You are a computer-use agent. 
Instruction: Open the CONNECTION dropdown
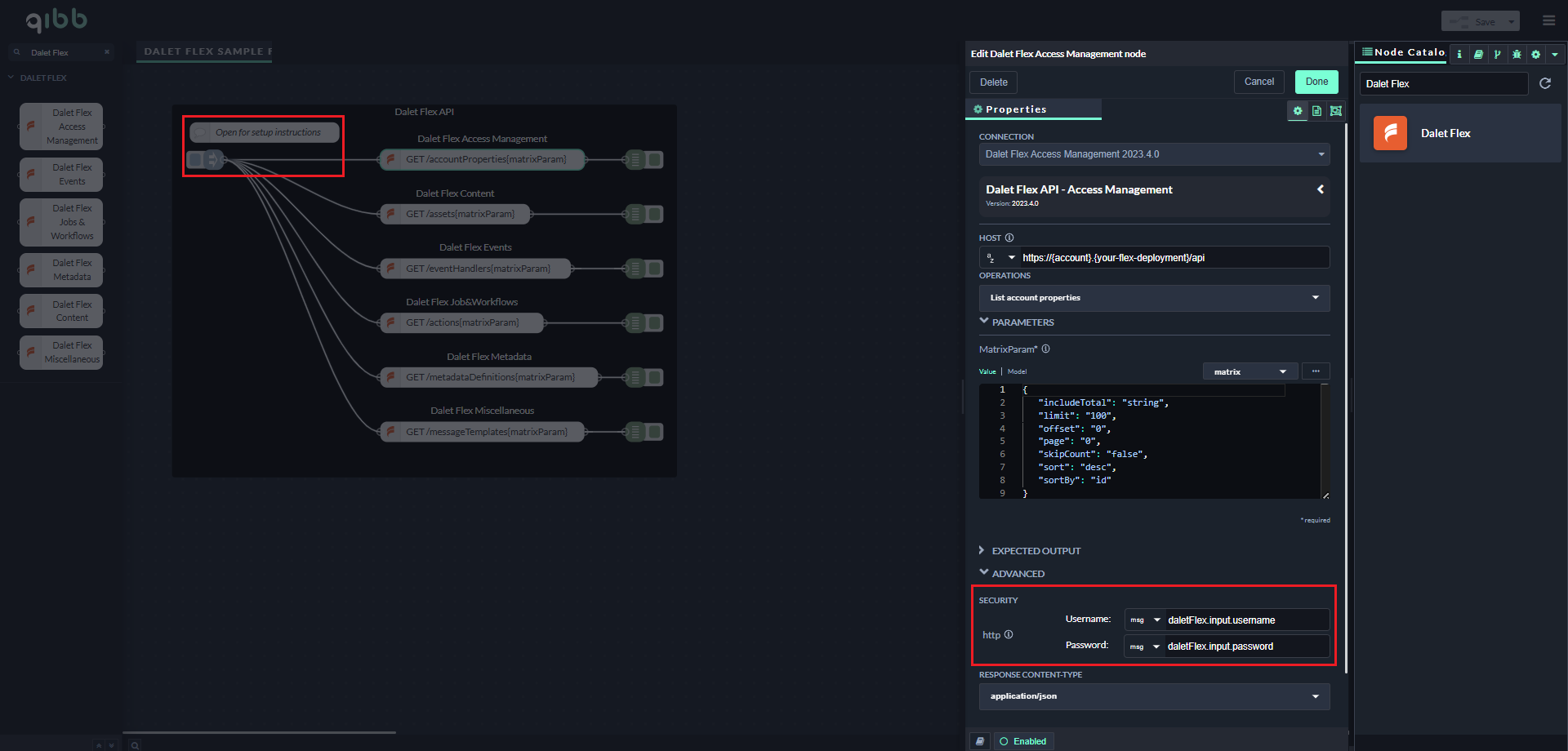(1154, 154)
